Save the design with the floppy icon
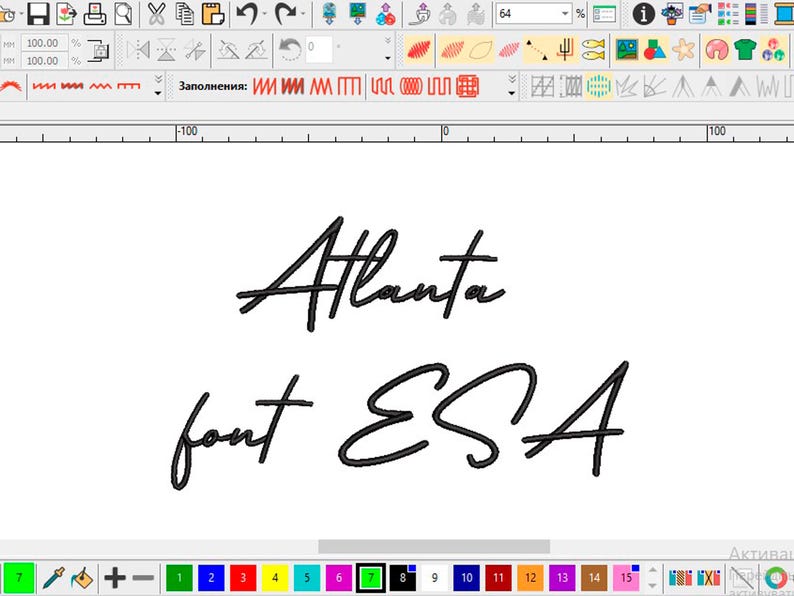The width and height of the screenshot is (794, 596). (38, 13)
